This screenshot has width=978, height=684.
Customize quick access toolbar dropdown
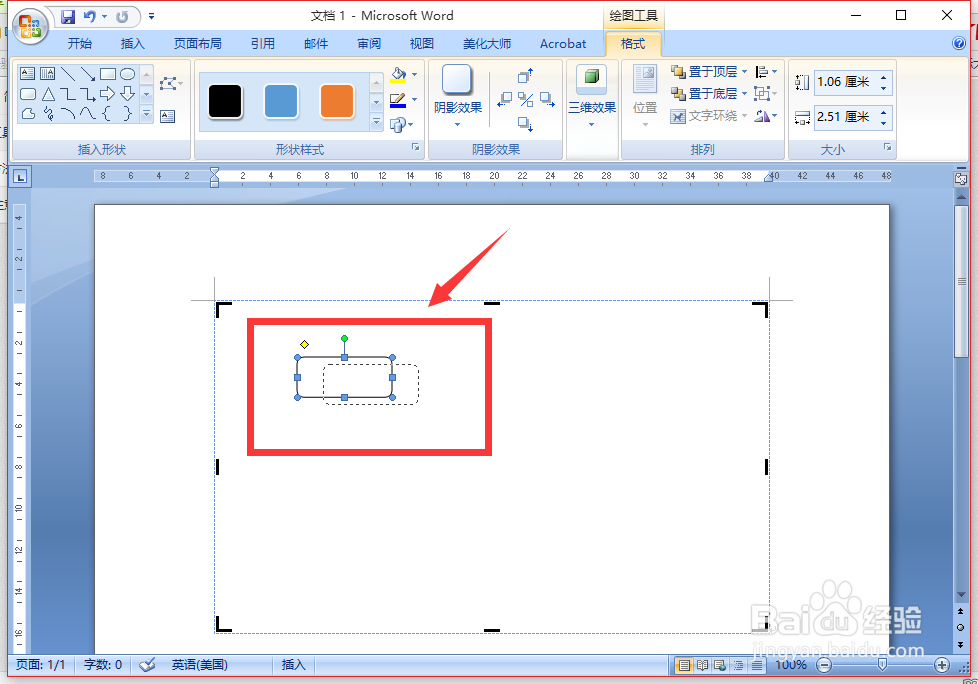152,17
